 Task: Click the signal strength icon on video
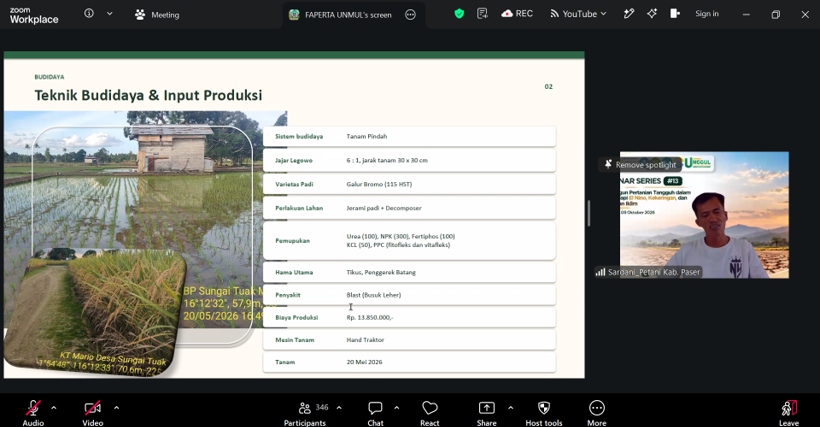tap(600, 272)
